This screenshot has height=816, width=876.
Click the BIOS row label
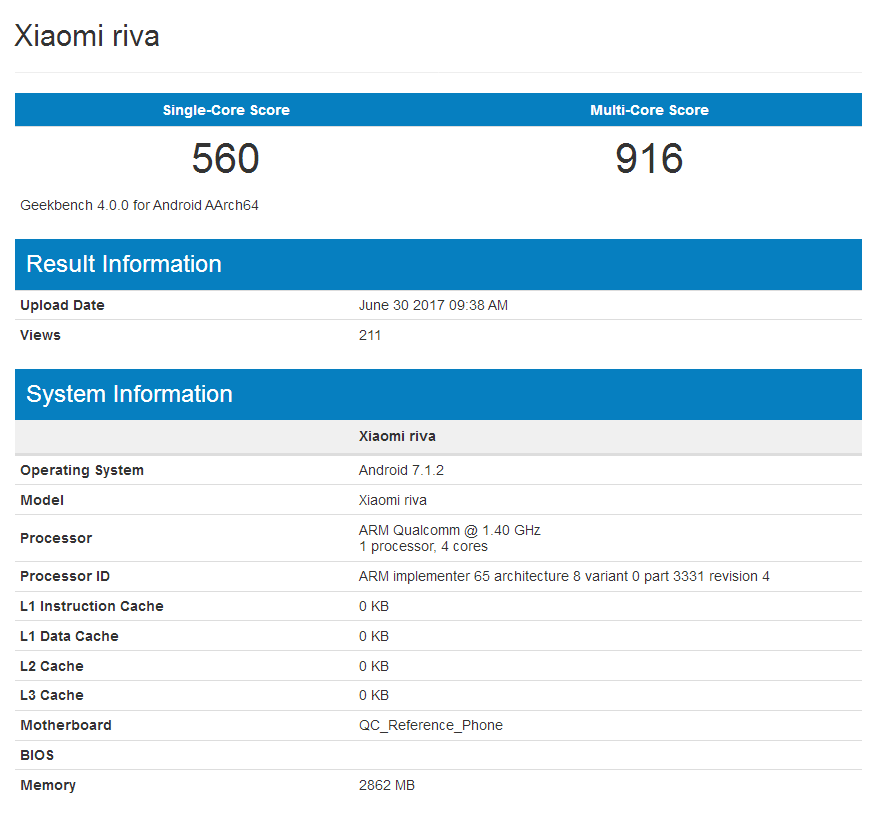coord(37,755)
